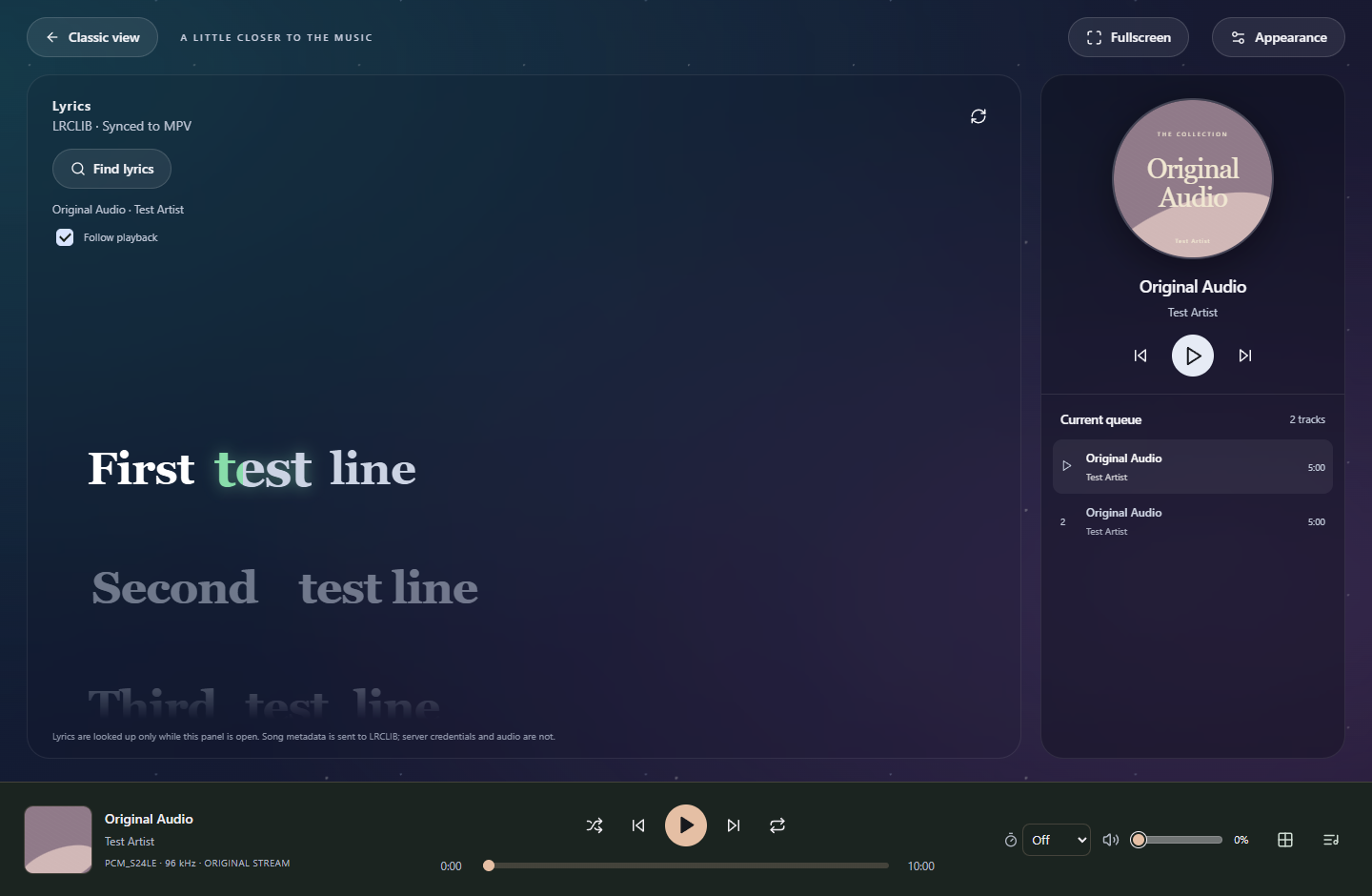This screenshot has height=896, width=1372.
Task: Uncheck Follow playback checkbox
Action: pyautogui.click(x=65, y=237)
